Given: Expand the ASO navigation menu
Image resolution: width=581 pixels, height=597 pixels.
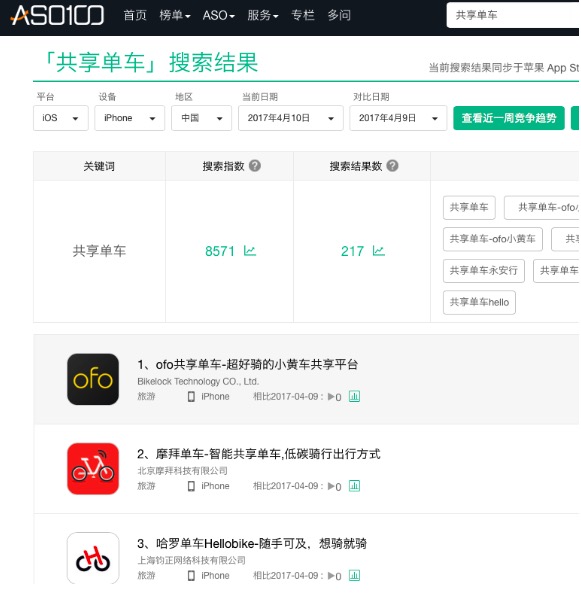Looking at the screenshot, I should tap(219, 15).
